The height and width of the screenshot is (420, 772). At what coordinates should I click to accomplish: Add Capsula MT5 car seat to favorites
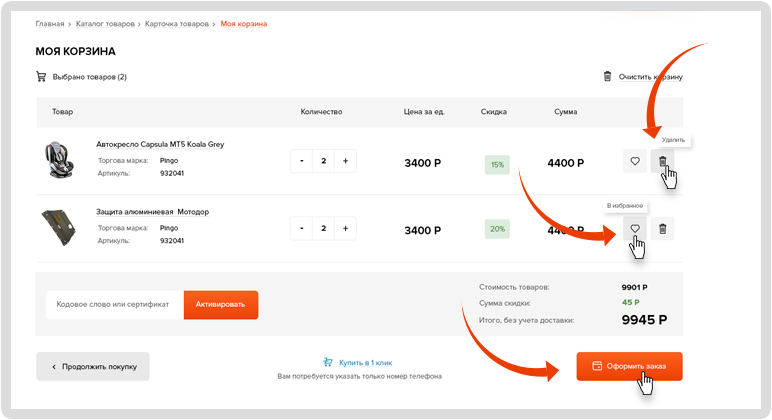coord(634,161)
